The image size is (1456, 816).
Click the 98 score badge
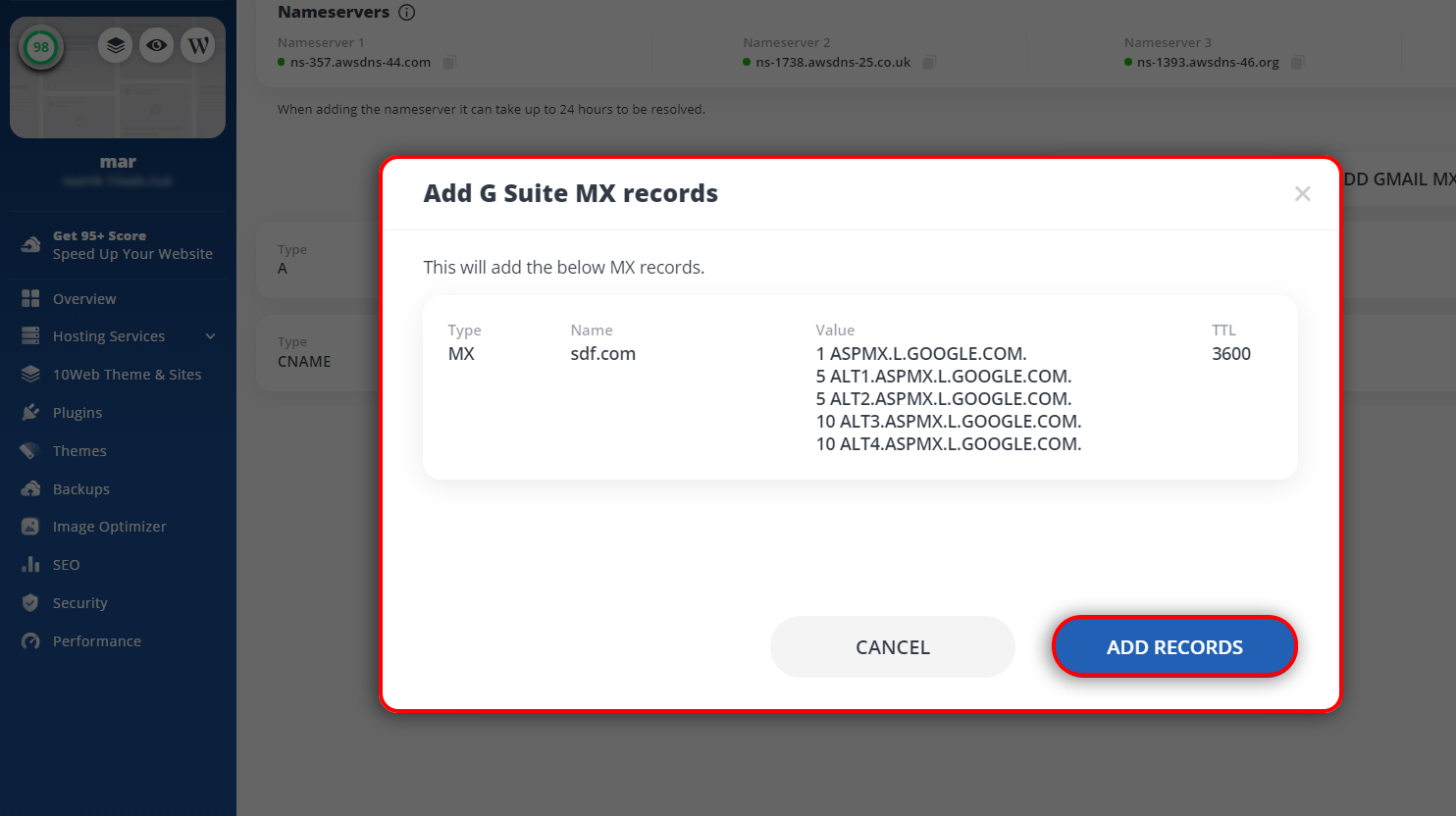[x=41, y=47]
